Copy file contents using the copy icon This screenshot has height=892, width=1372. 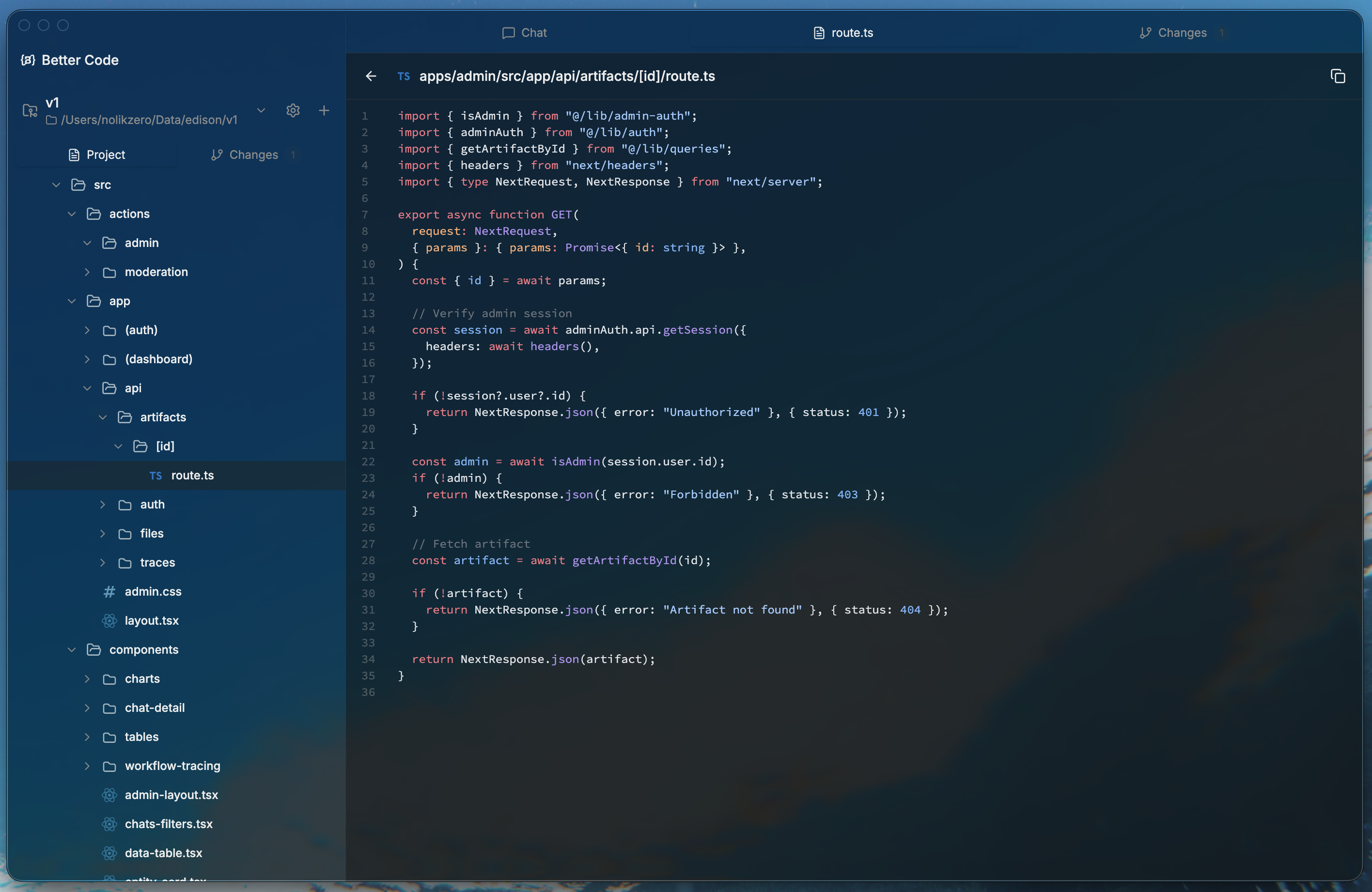pos(1338,76)
